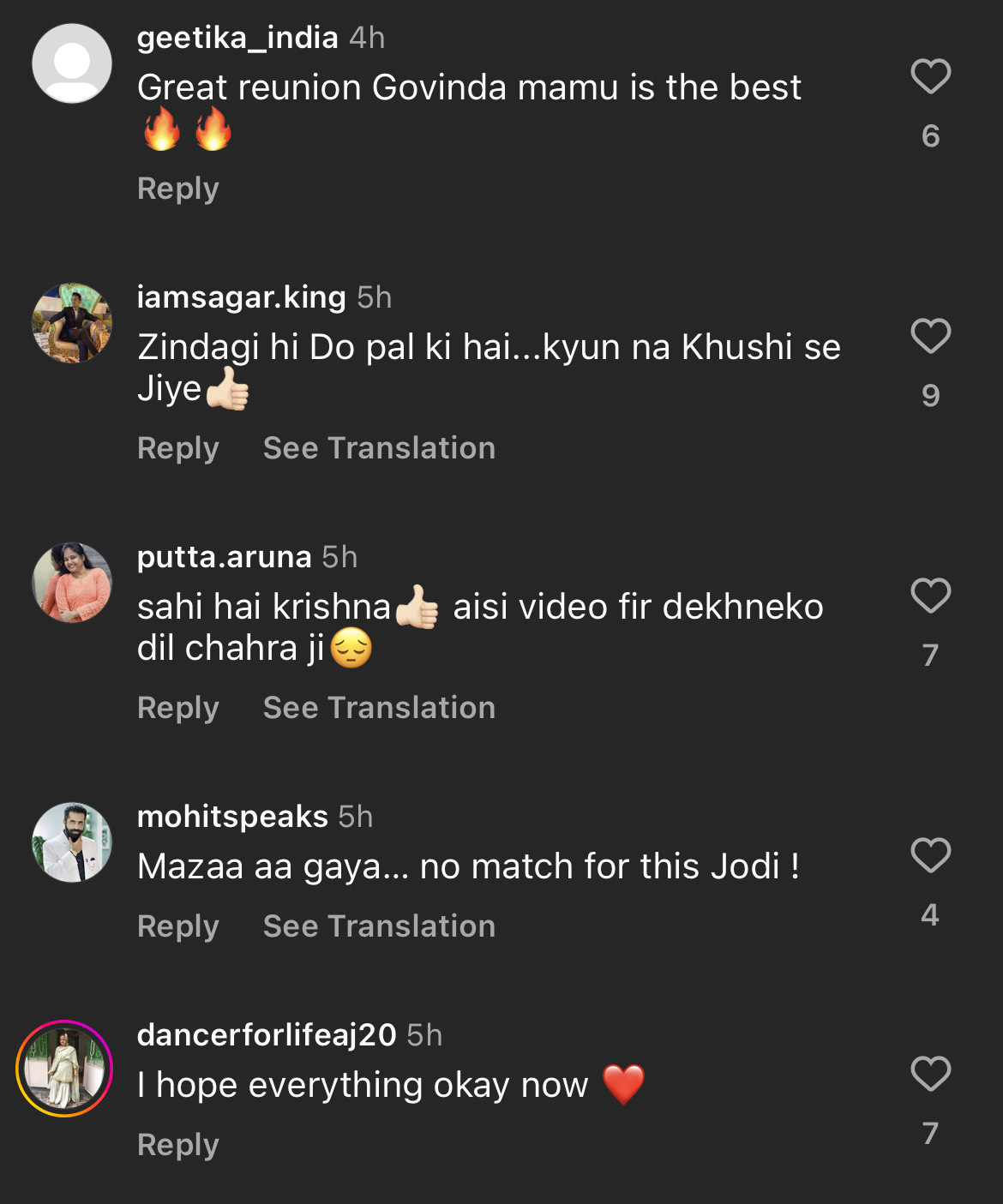Open the putta.aruna username link
This screenshot has width=1003, height=1204.
pyautogui.click(x=224, y=557)
